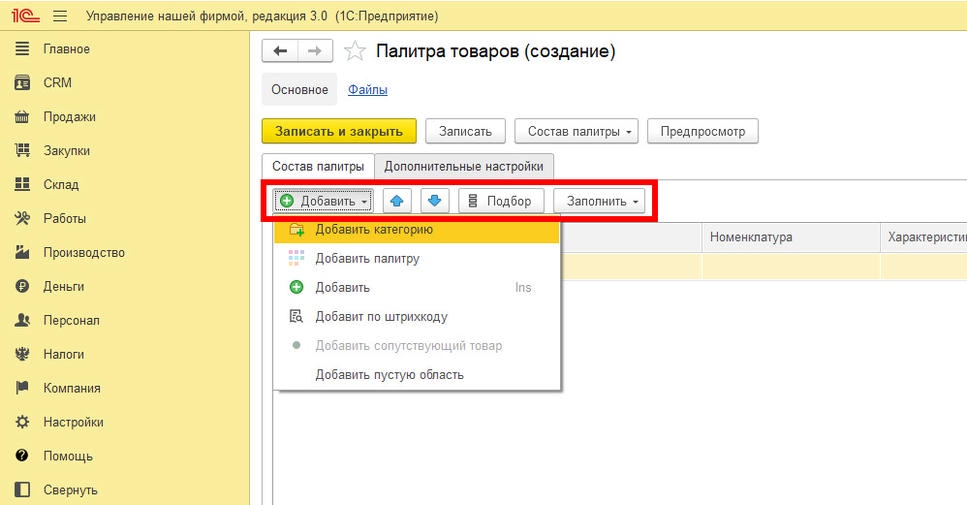Viewport: 967px width, 505px height.
Task: Open the Работы section
Action: (x=64, y=218)
